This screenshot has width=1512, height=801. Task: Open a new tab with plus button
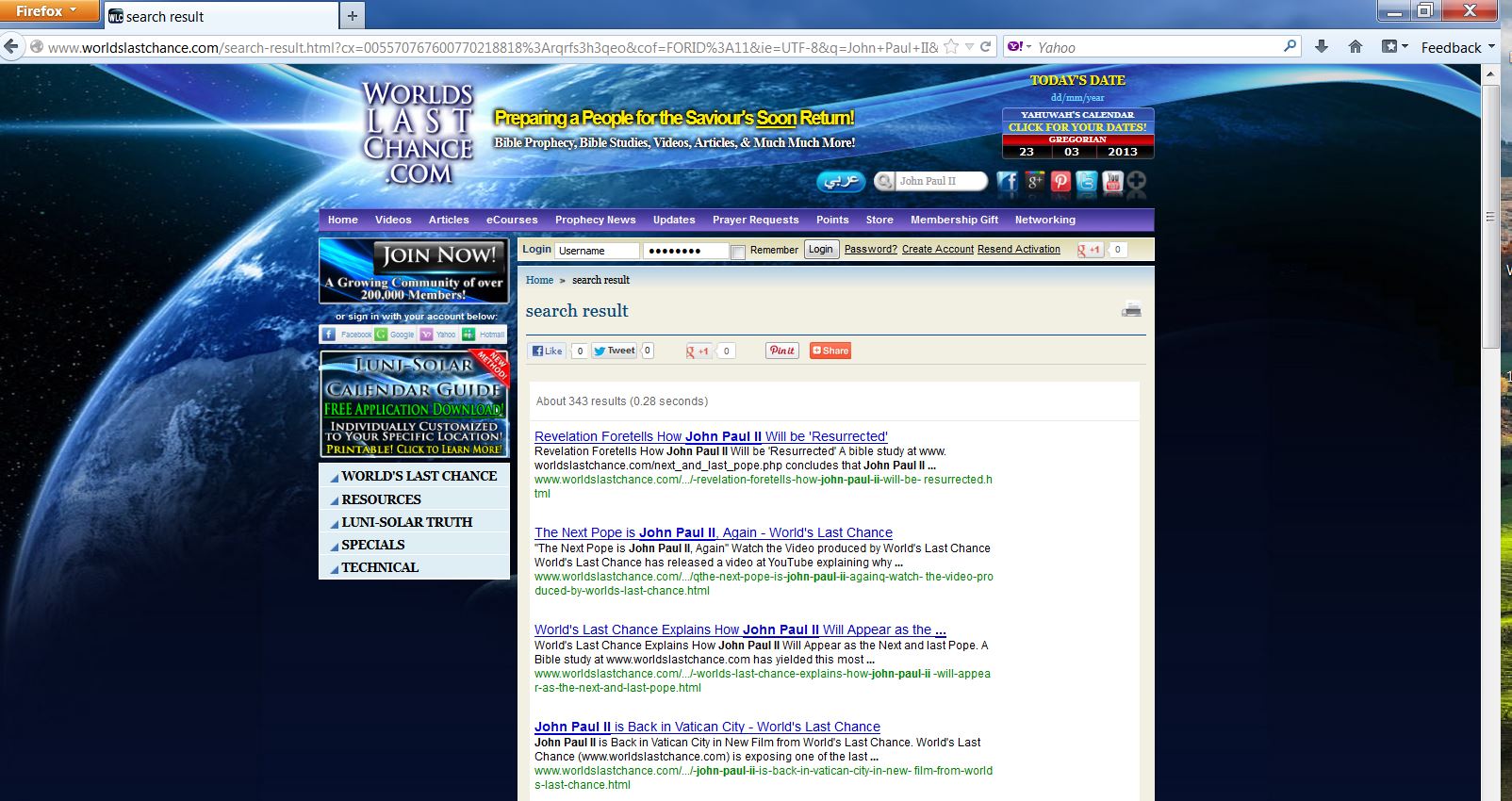coord(353,16)
